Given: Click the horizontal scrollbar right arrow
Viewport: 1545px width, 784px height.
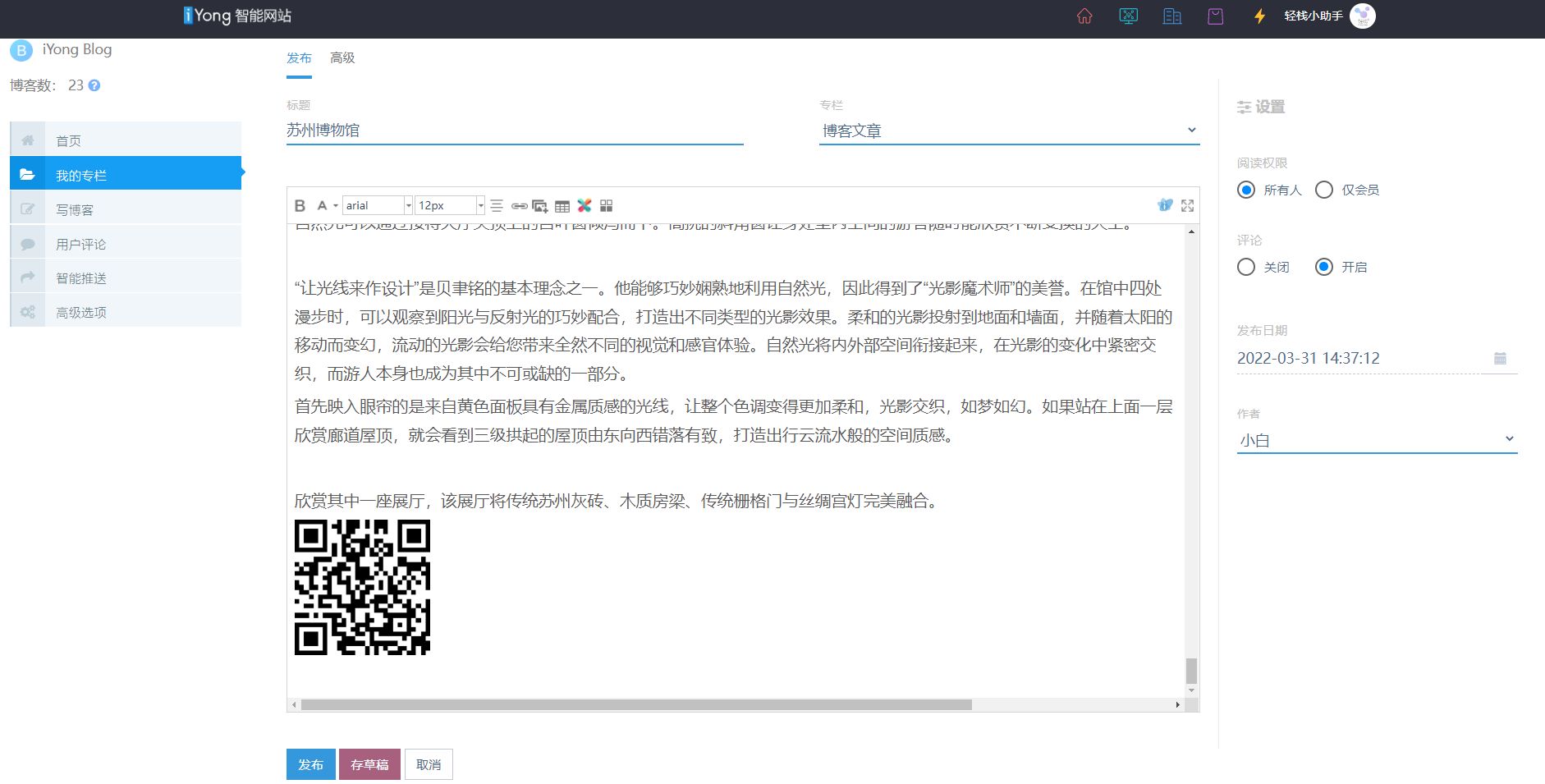Looking at the screenshot, I should pos(1177,704).
